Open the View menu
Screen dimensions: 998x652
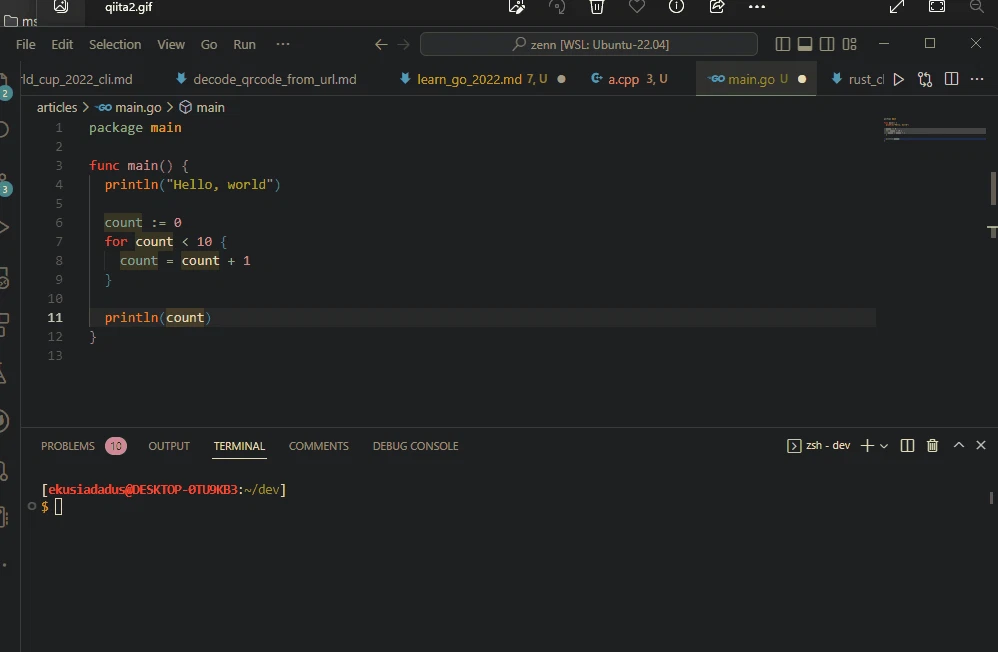tap(171, 45)
